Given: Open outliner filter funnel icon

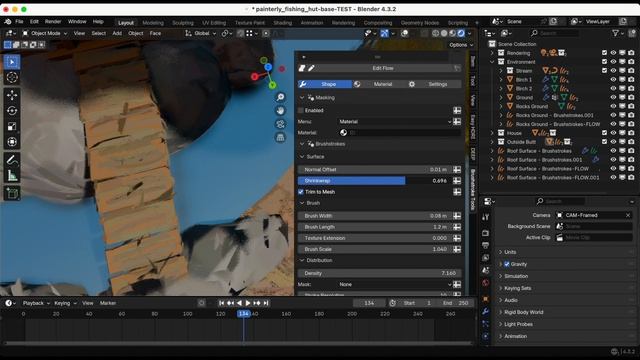Looking at the screenshot, I should [615, 33].
